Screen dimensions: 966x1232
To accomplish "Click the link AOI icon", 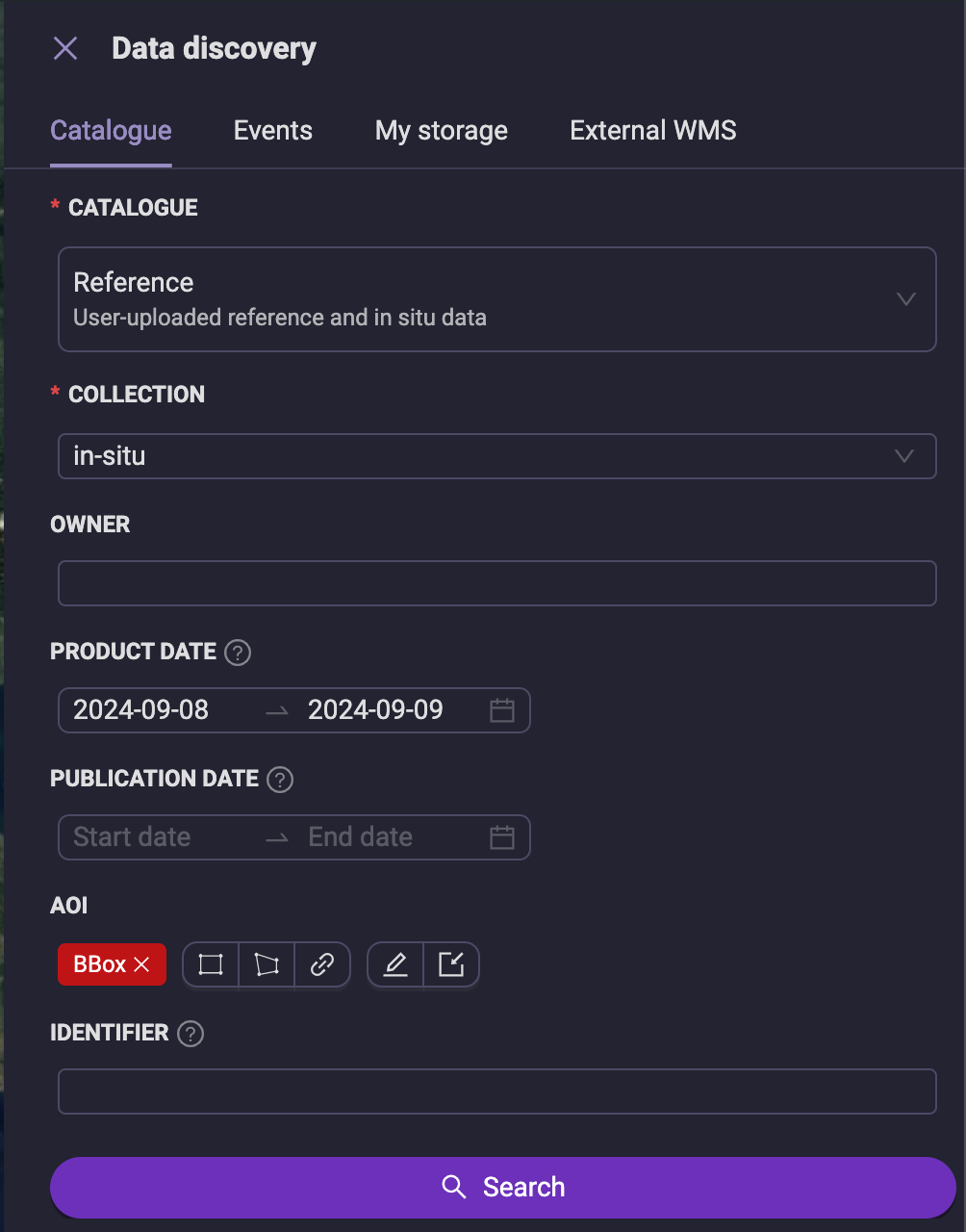I will click(x=322, y=964).
